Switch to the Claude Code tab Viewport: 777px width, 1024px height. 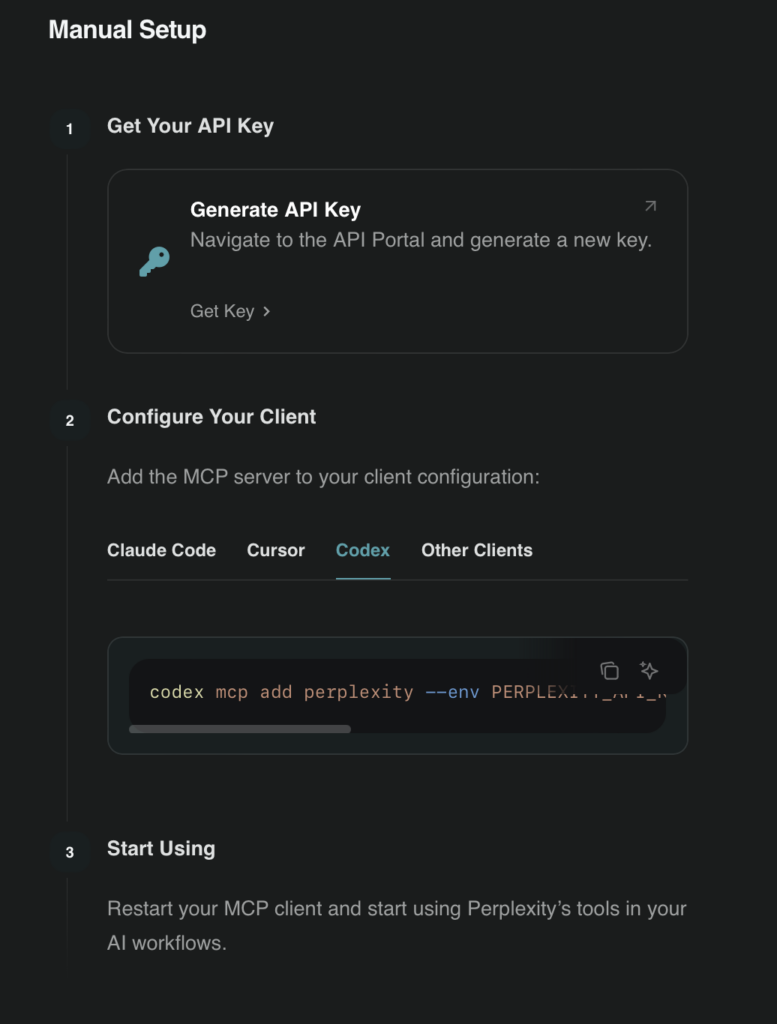161,550
